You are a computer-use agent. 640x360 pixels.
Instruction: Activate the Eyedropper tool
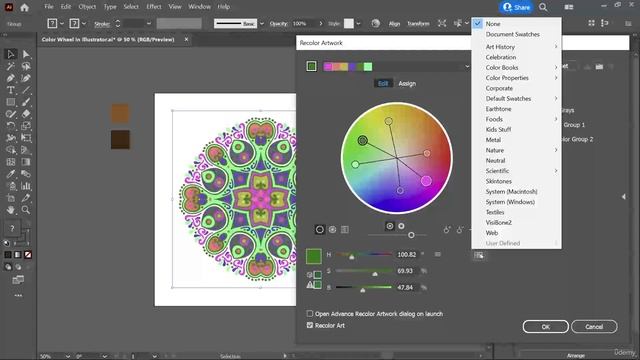pos(11,174)
